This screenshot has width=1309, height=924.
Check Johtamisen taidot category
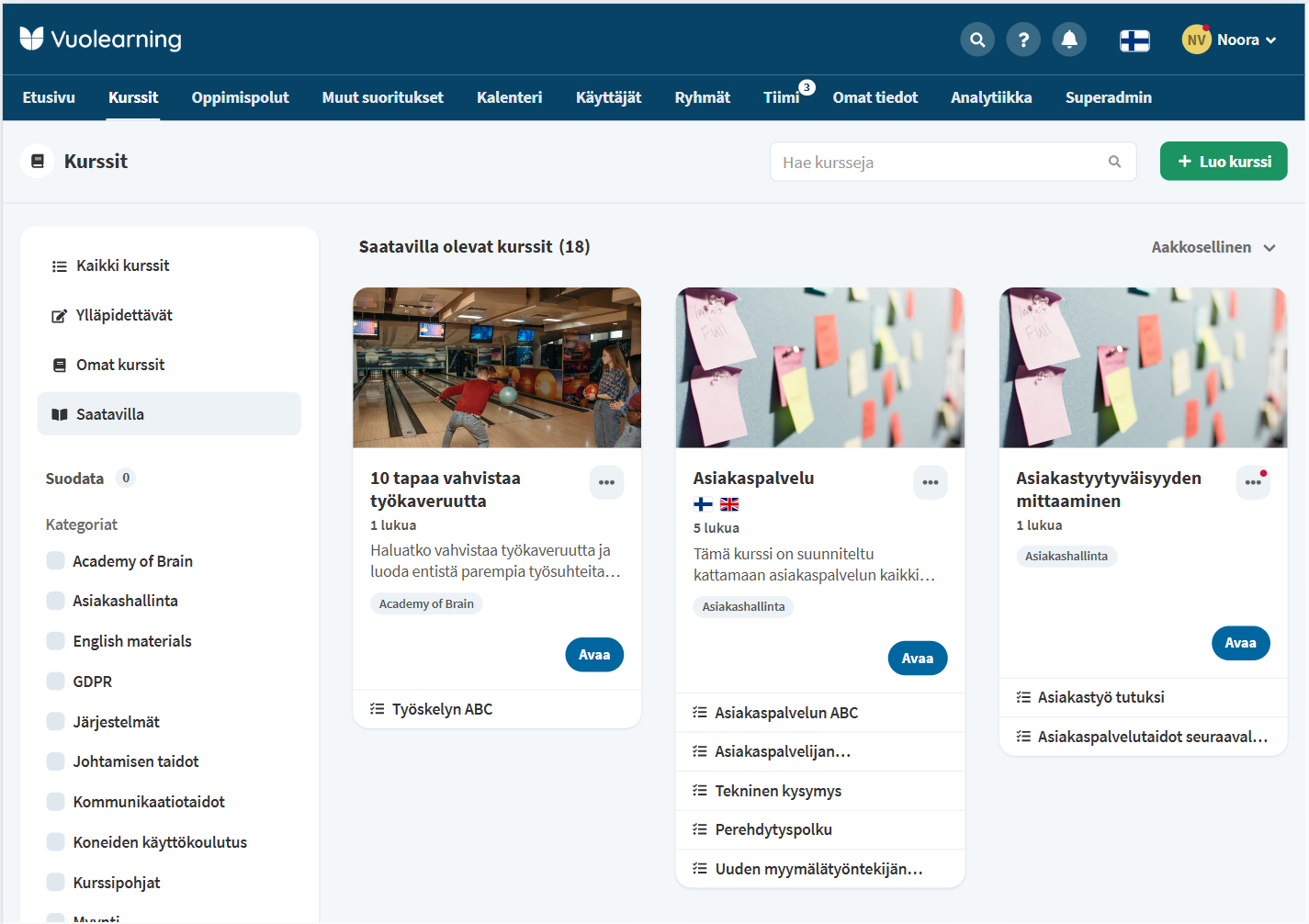56,761
